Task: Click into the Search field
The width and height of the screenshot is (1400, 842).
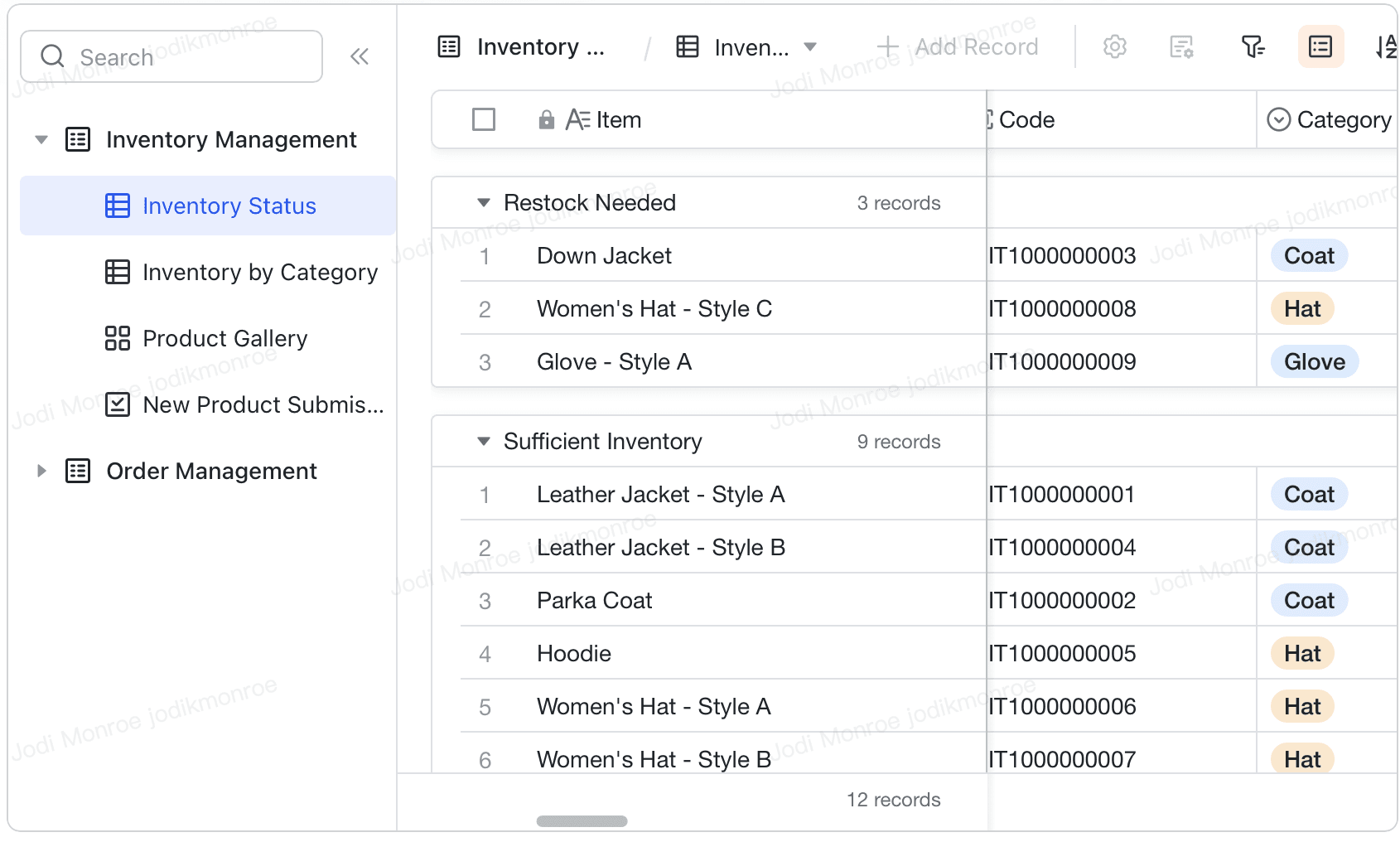Action: [x=171, y=56]
